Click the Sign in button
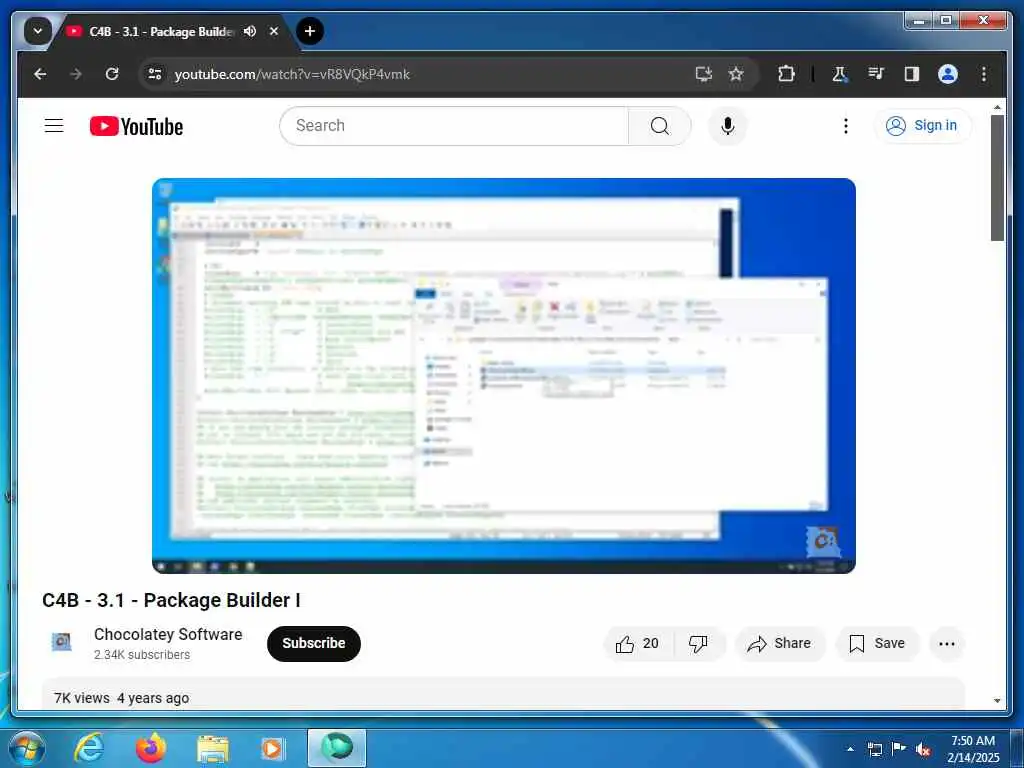 (922, 125)
